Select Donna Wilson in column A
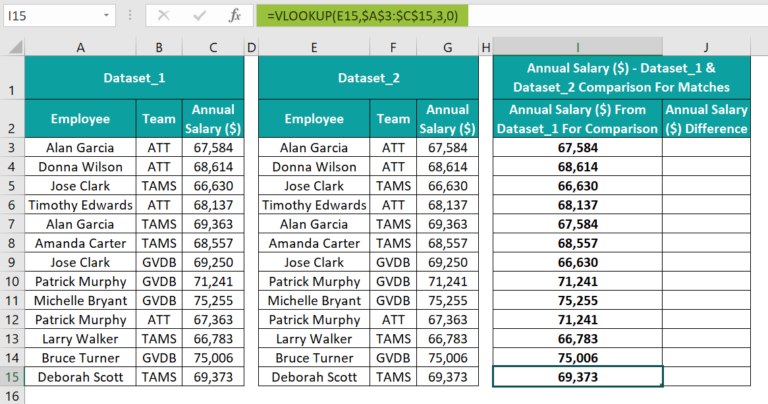The height and width of the screenshot is (404, 768). (80, 166)
